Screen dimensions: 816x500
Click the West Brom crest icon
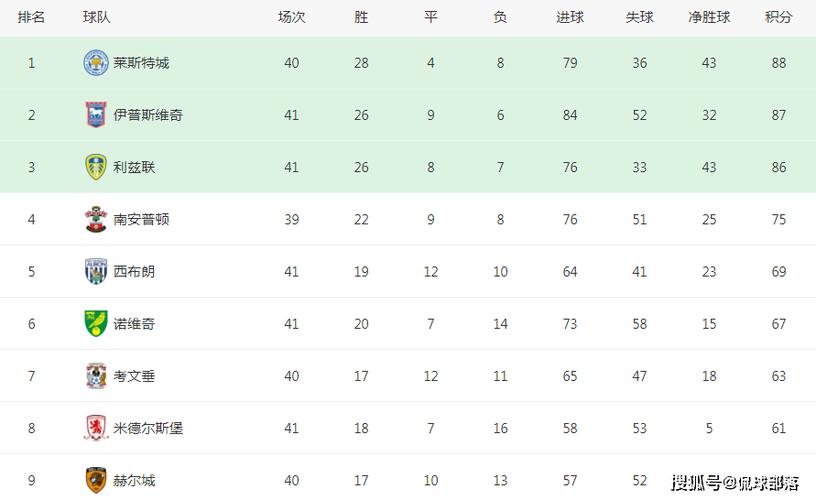pyautogui.click(x=96, y=271)
